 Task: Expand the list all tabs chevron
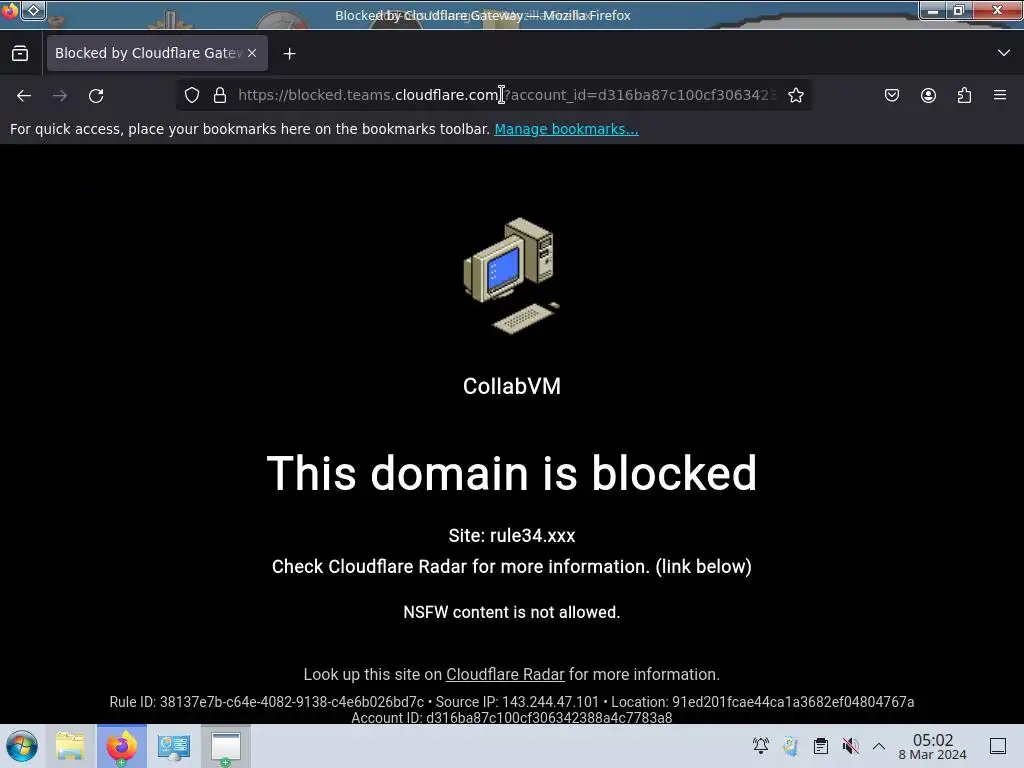coord(1004,53)
